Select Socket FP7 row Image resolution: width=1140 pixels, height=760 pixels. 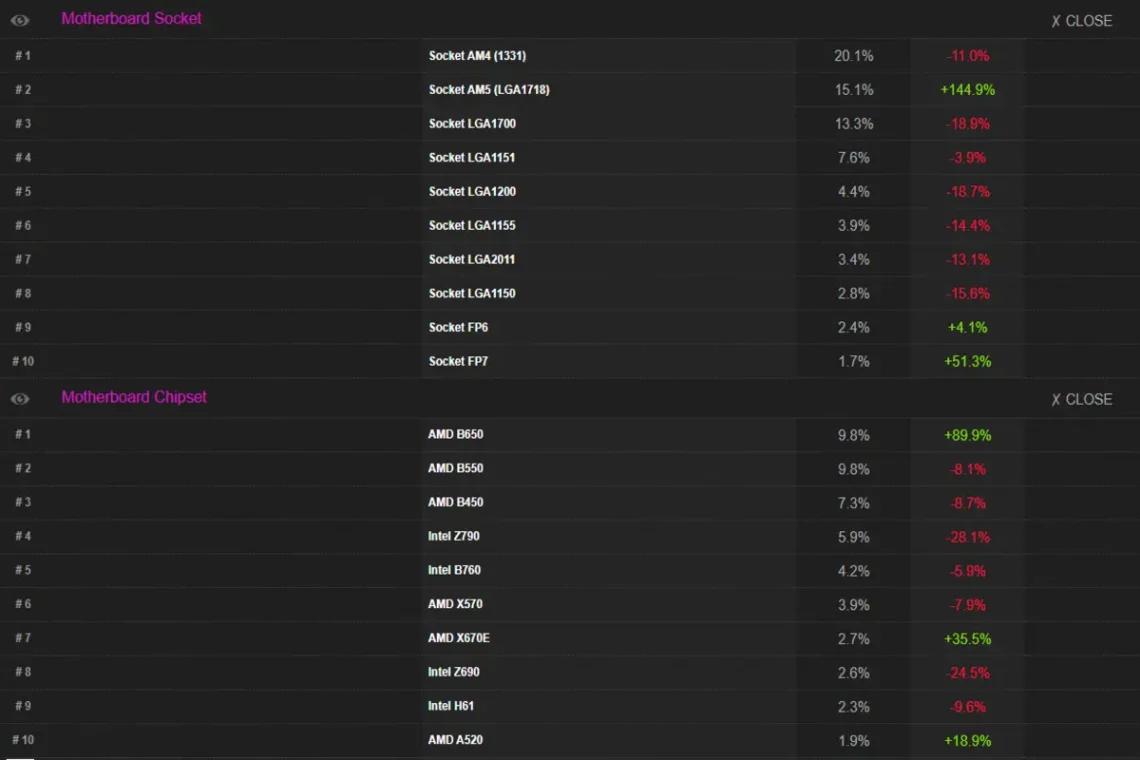570,361
